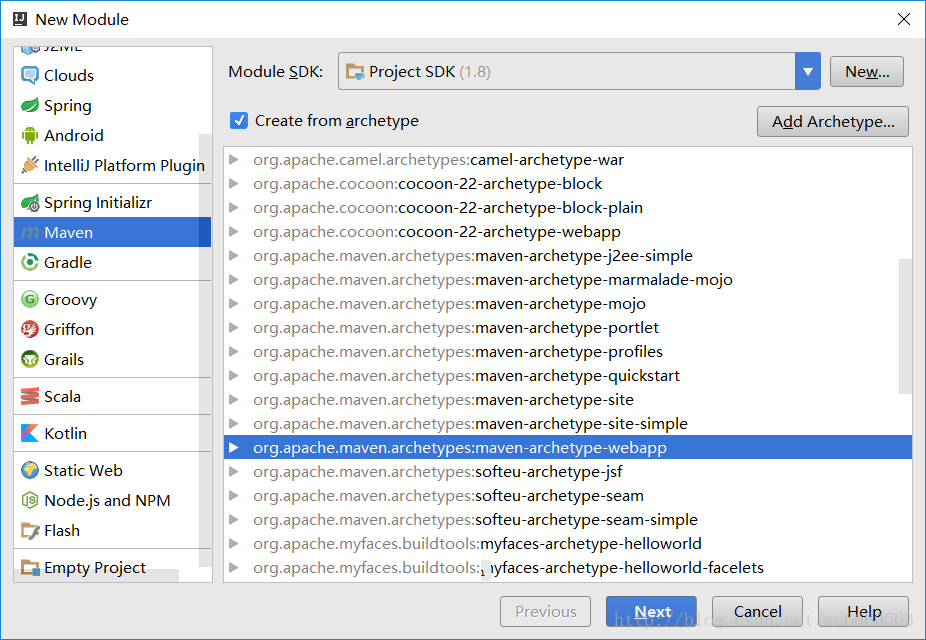926x640 pixels.
Task: Click the Android module type icon
Action: tap(31, 135)
